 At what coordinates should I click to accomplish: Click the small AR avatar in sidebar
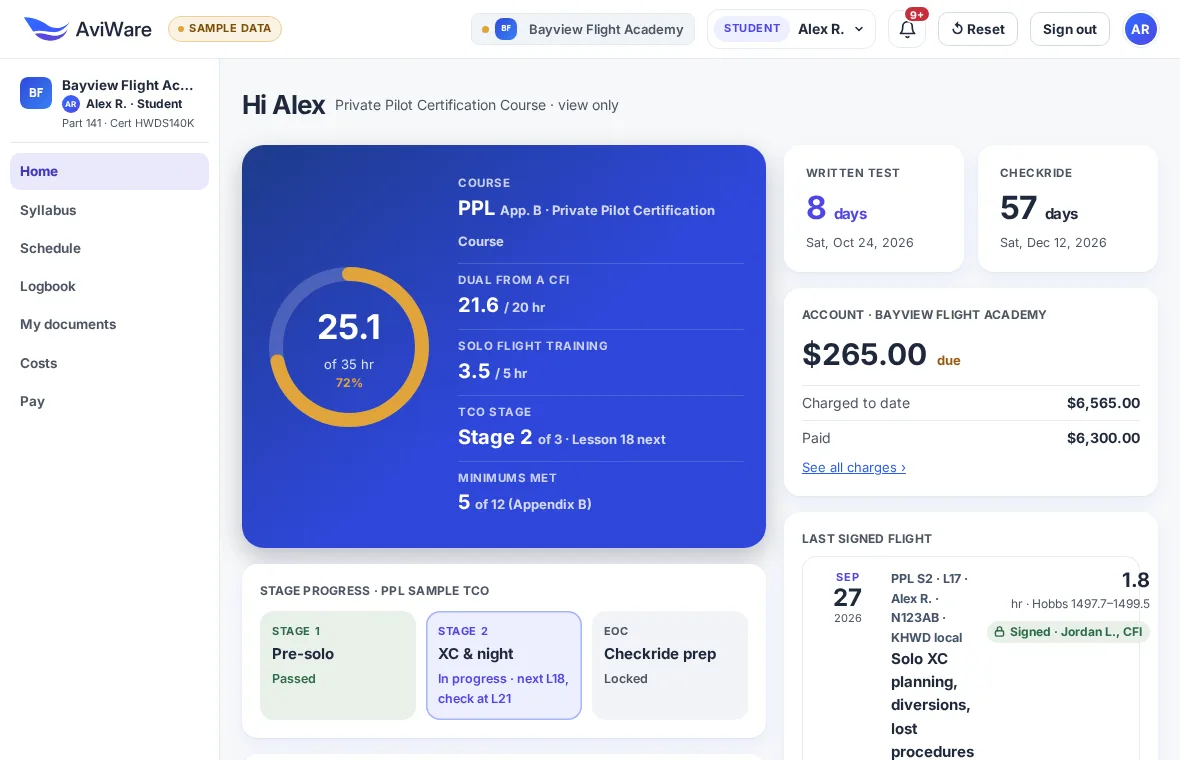[x=71, y=104]
